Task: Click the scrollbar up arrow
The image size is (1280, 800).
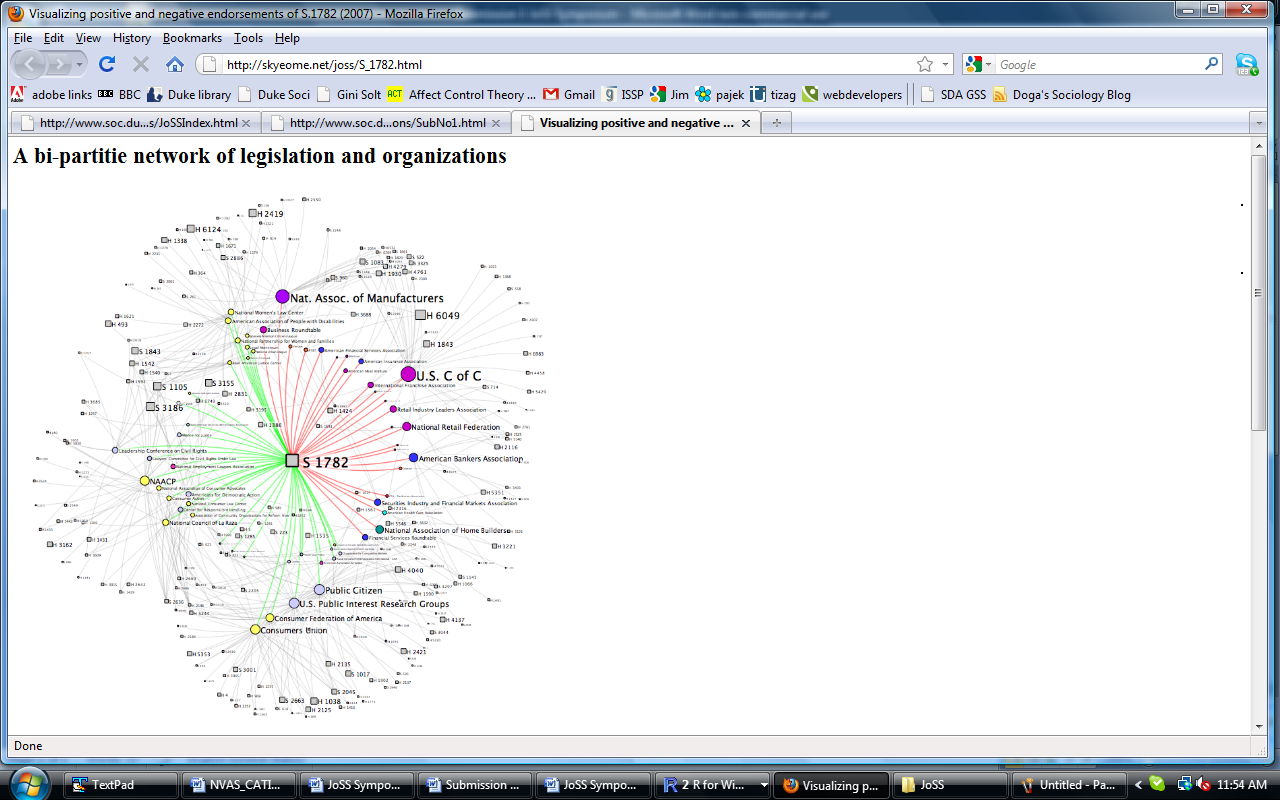Action: [x=1260, y=146]
